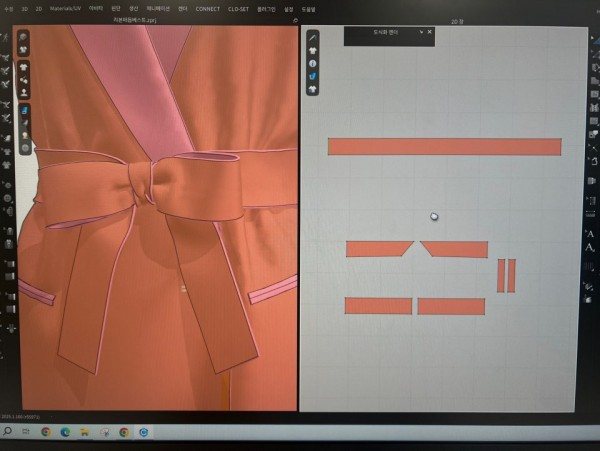Click the pen-shaped icon atop 2D window toolbar
Viewport: 600px width, 451px height.
[x=313, y=36]
